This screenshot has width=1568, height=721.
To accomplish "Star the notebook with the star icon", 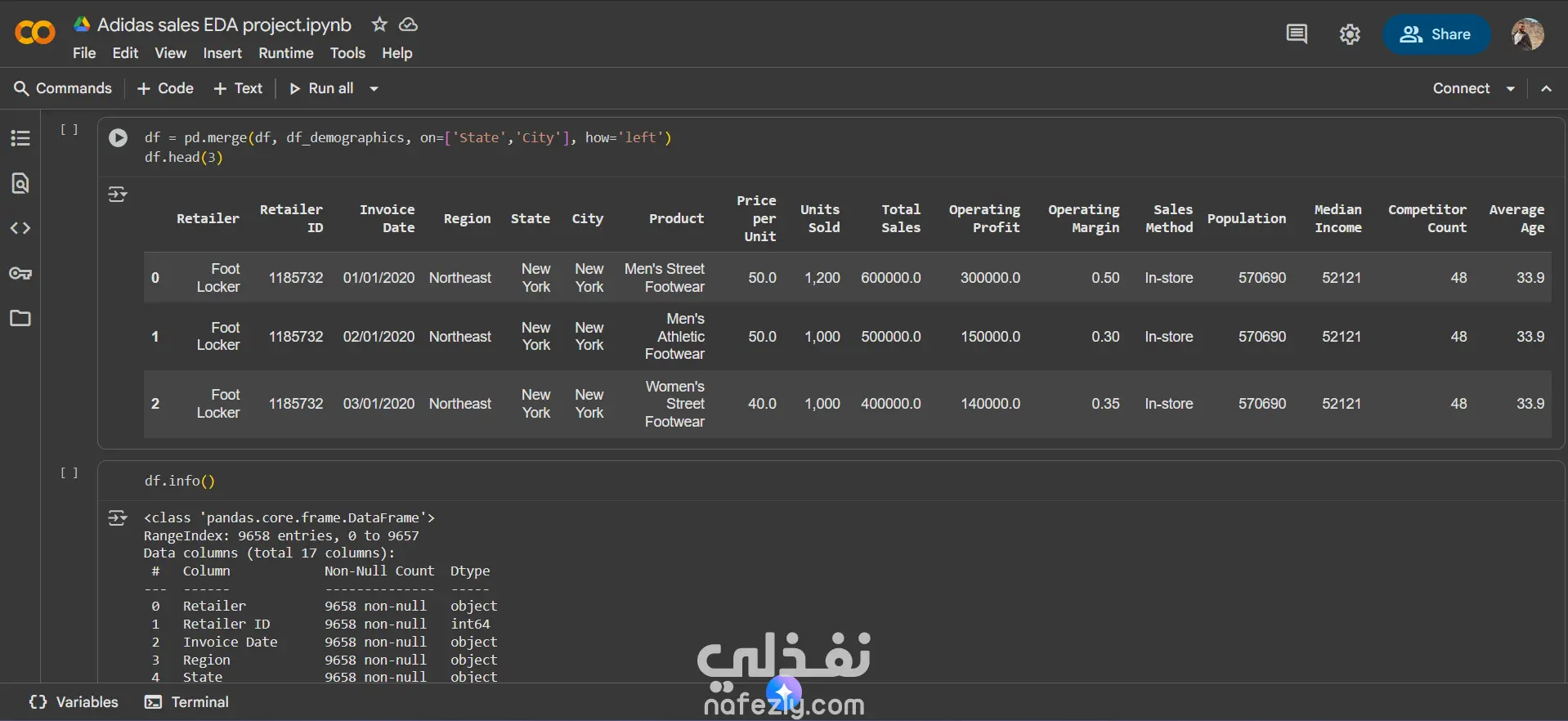I will pos(379,25).
